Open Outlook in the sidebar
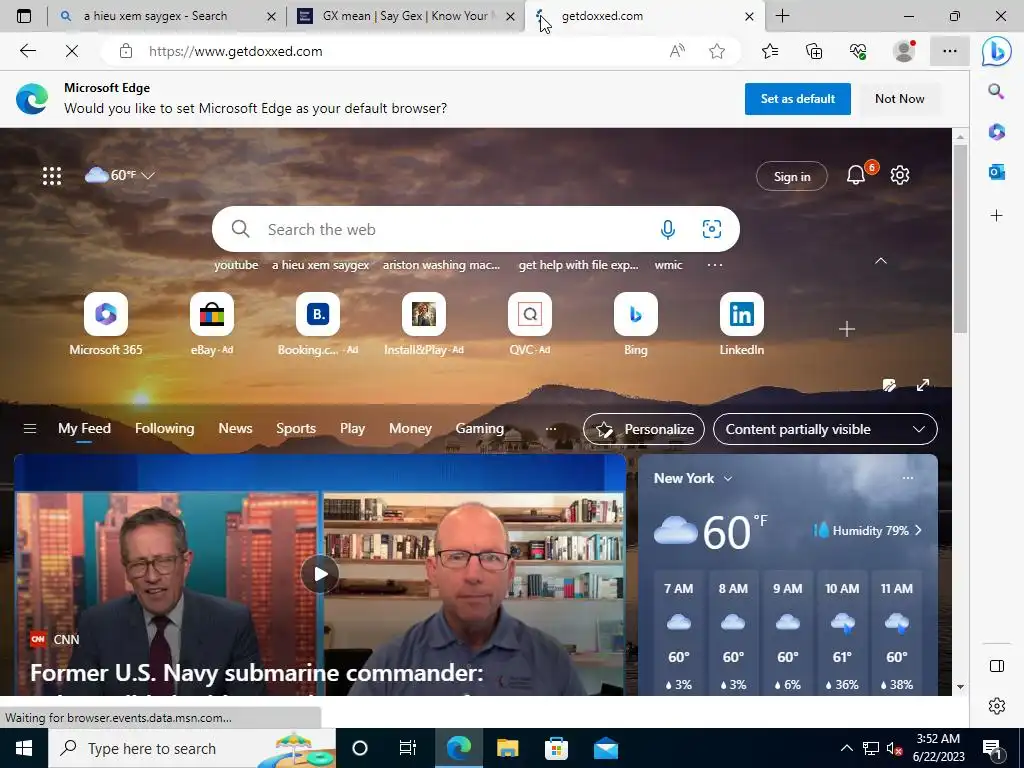The height and width of the screenshot is (768, 1024). click(996, 172)
